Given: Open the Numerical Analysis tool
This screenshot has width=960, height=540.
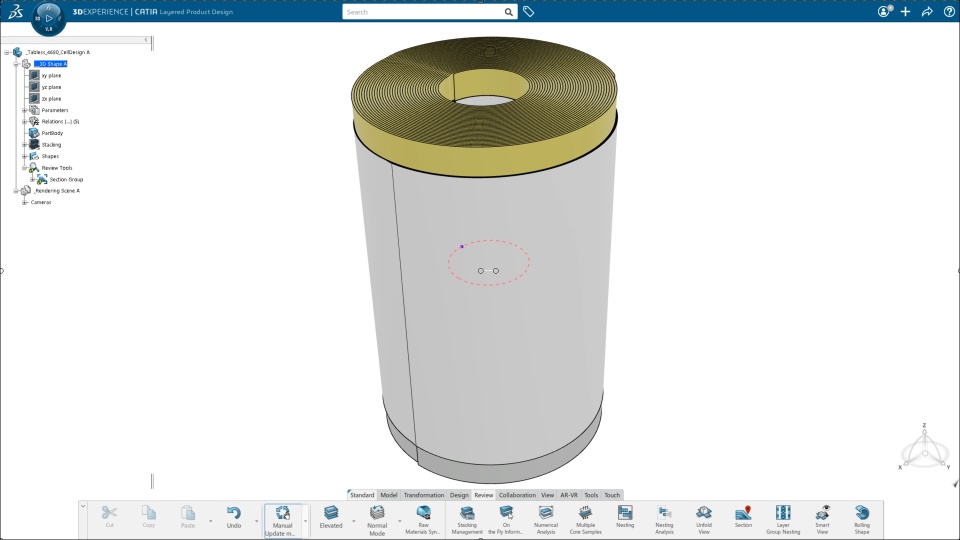Looking at the screenshot, I should 546,520.
